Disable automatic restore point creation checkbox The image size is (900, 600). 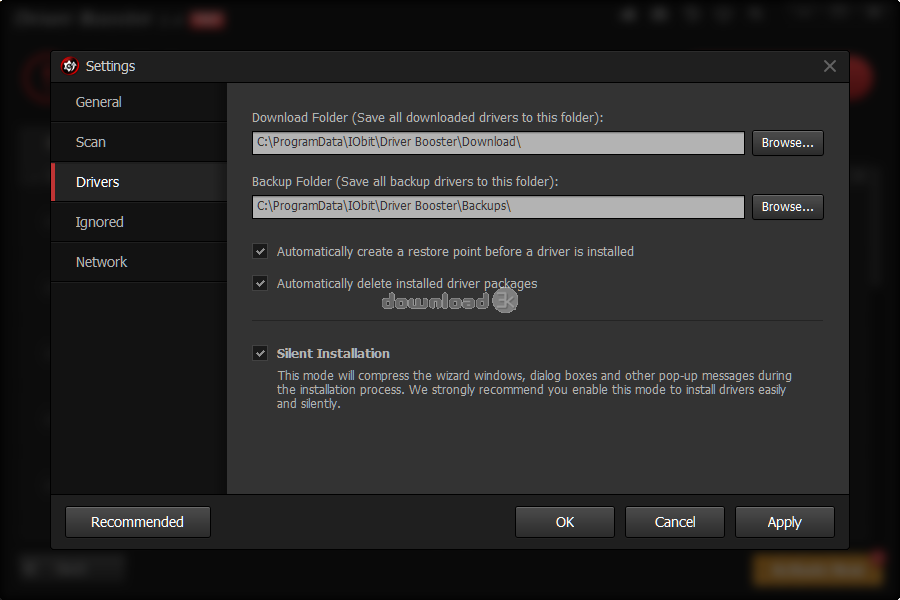pyautogui.click(x=260, y=252)
